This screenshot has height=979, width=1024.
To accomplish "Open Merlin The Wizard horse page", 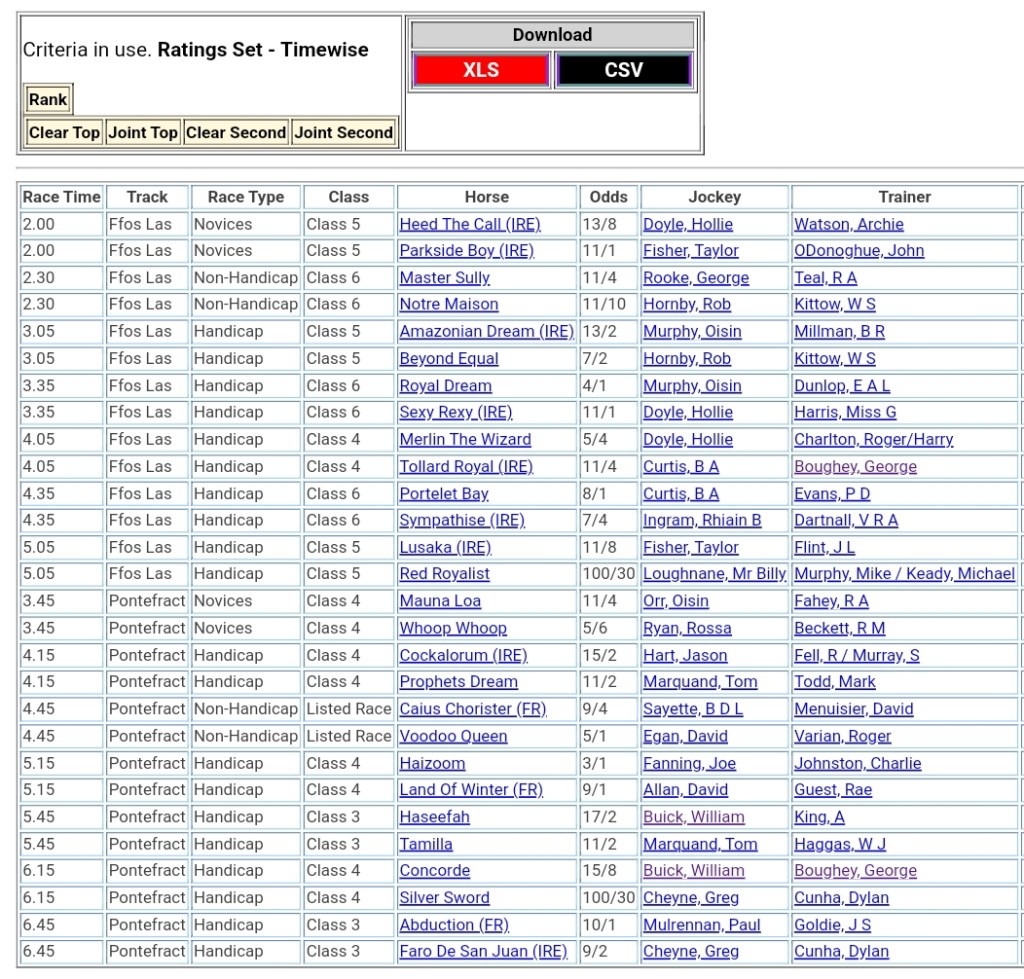I will pyautogui.click(x=465, y=439).
